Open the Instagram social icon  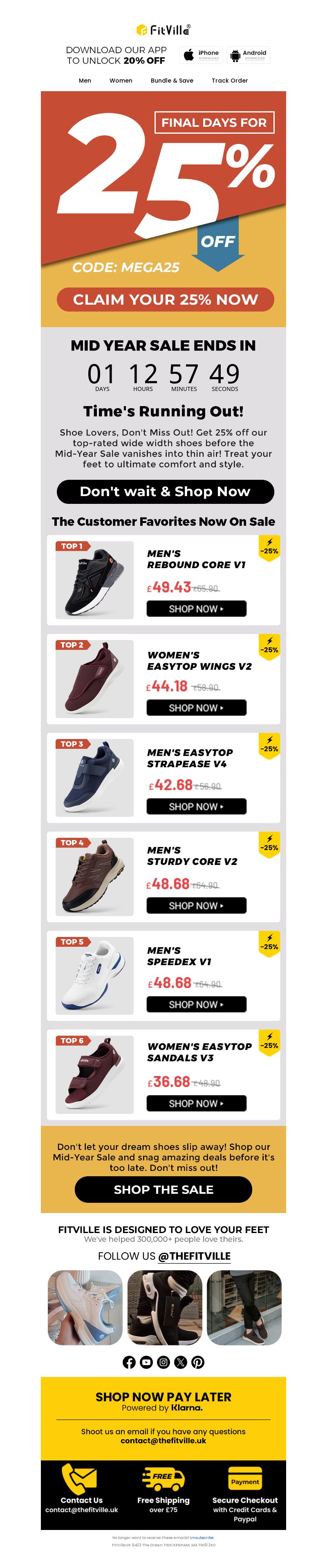(x=163, y=1362)
